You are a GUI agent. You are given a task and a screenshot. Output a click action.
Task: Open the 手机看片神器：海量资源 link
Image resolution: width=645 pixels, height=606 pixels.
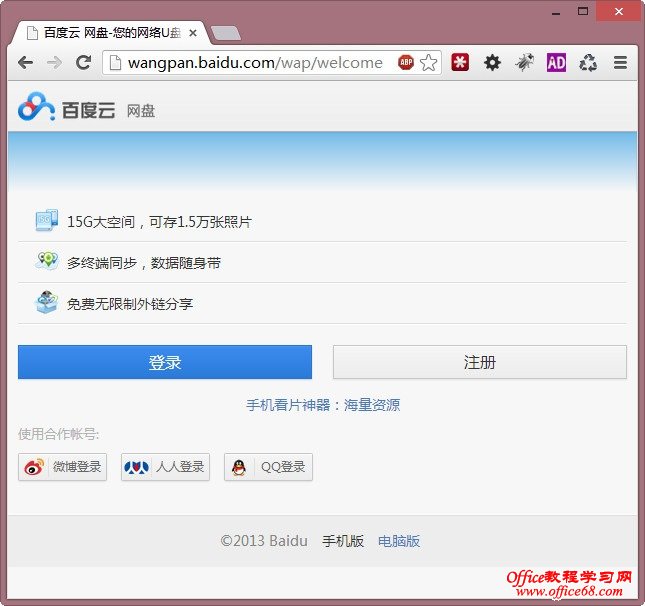323,405
